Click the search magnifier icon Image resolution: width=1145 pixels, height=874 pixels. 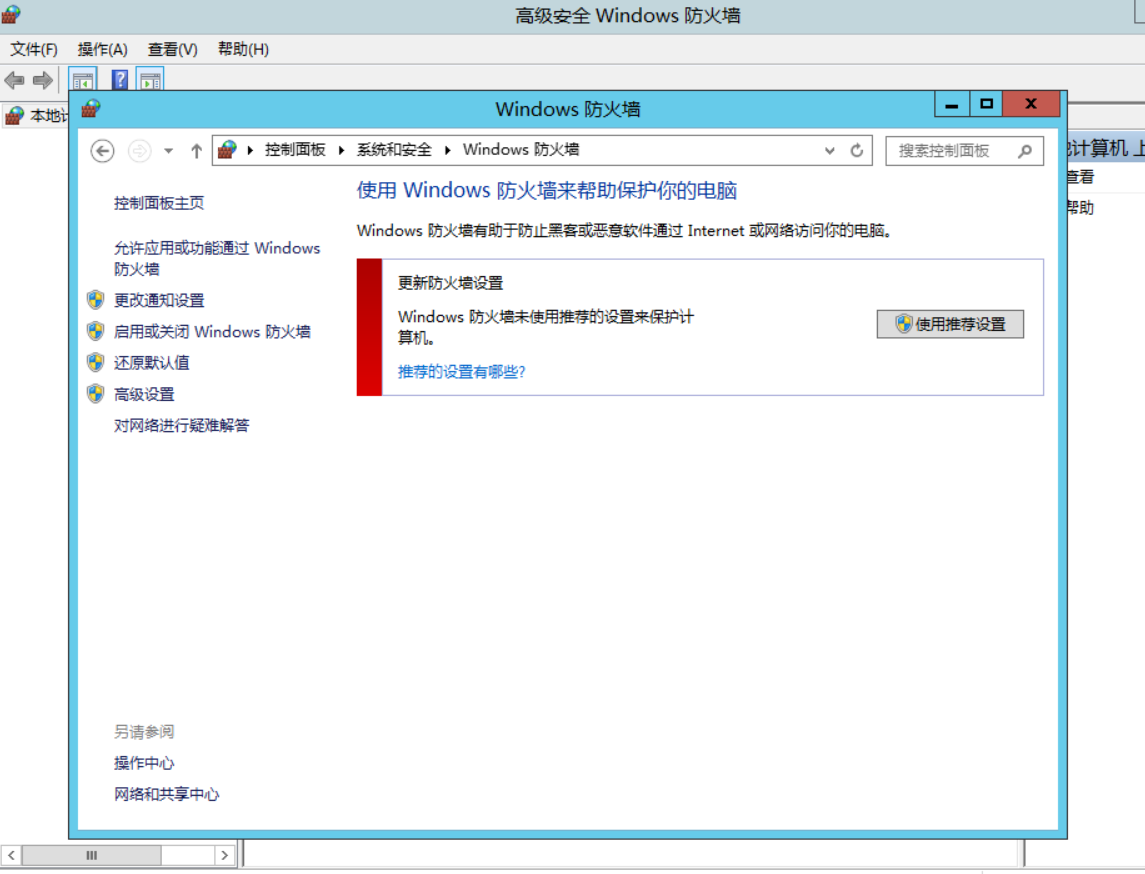(x=1025, y=151)
